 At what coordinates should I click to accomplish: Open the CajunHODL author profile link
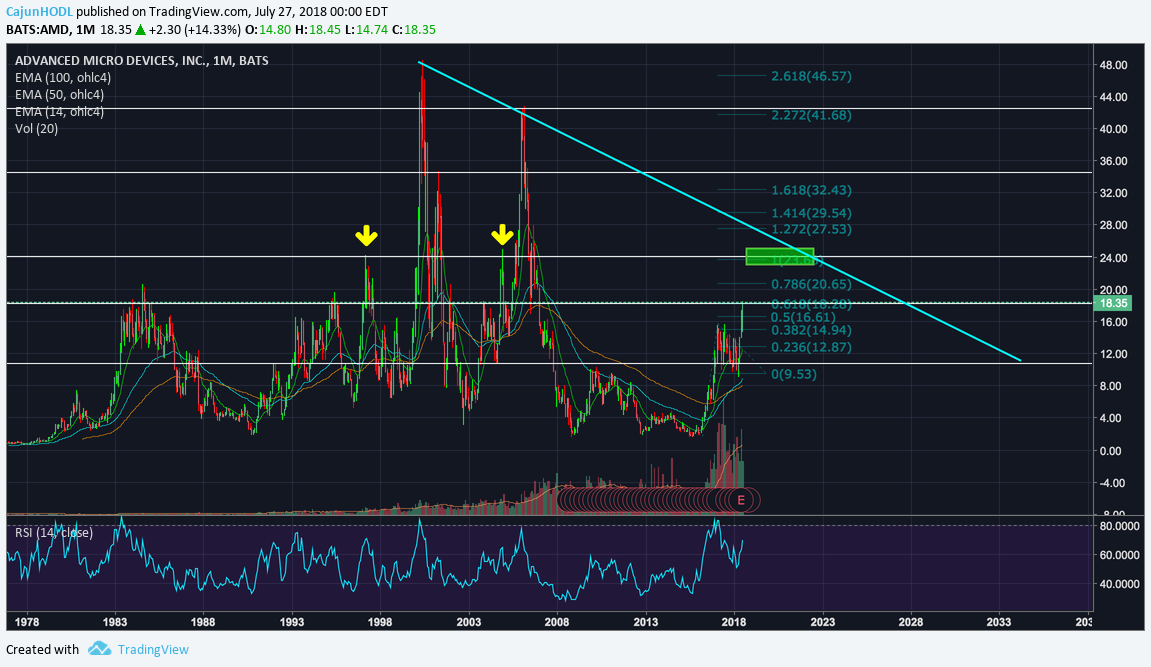(40, 12)
